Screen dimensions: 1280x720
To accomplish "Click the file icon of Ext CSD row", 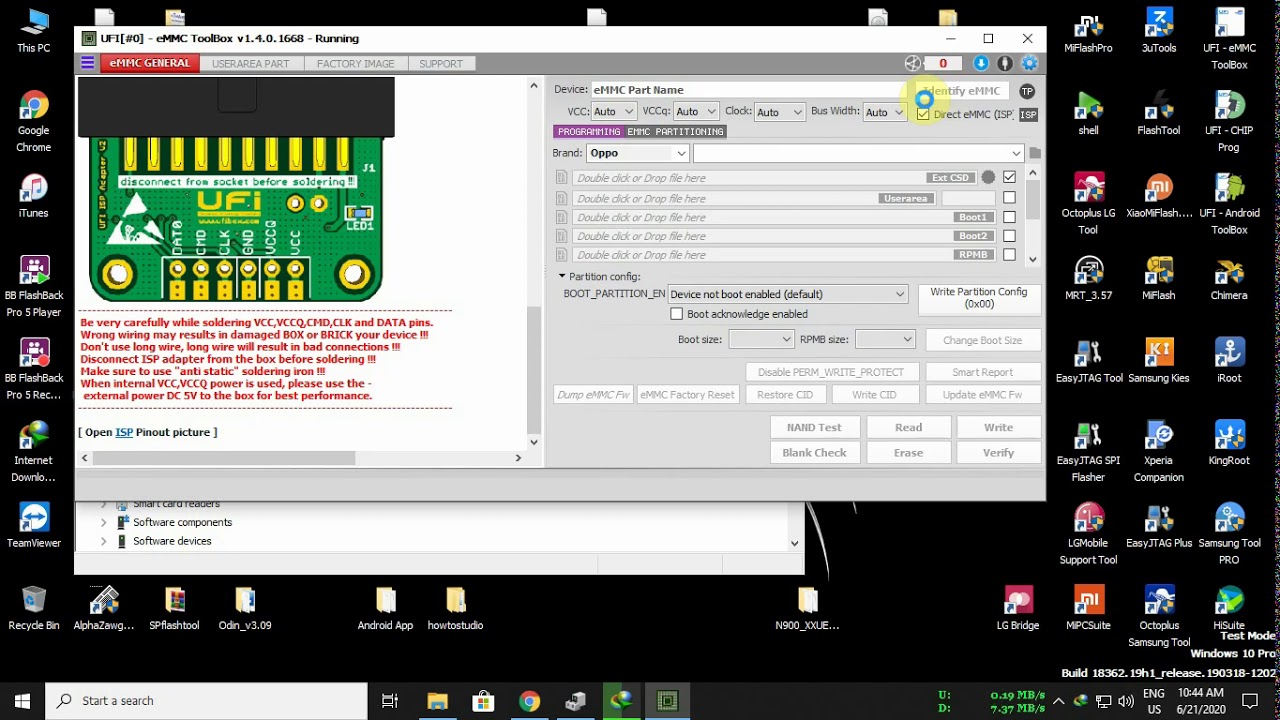I will tap(562, 178).
